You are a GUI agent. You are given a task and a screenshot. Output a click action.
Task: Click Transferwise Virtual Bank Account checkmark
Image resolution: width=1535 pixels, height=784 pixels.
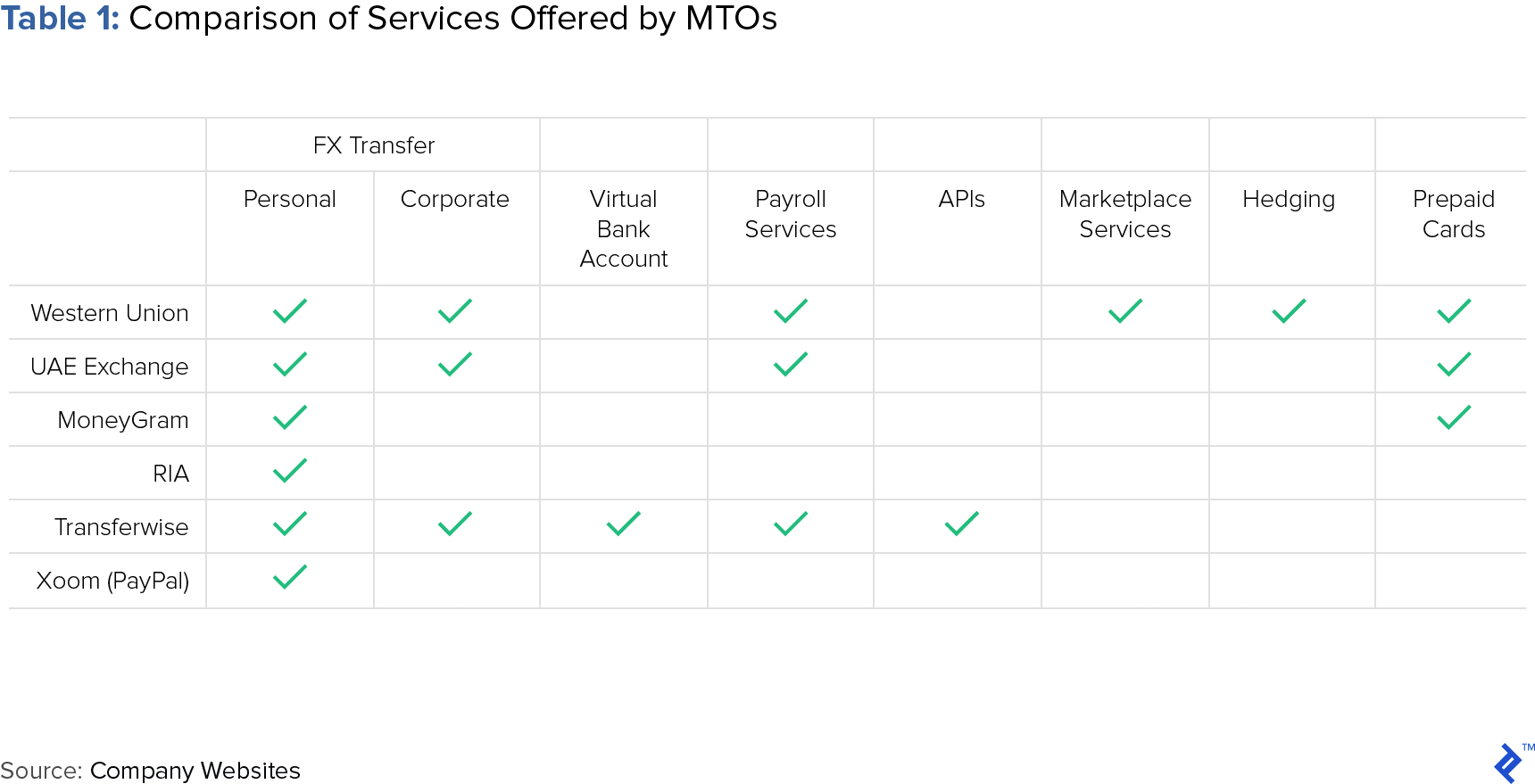[624, 524]
